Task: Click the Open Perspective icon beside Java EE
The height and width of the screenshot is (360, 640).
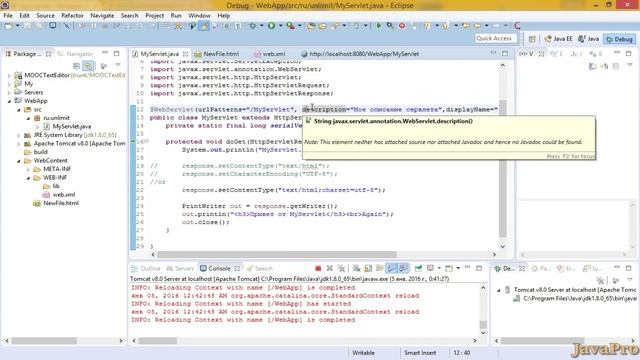Action: (x=532, y=39)
